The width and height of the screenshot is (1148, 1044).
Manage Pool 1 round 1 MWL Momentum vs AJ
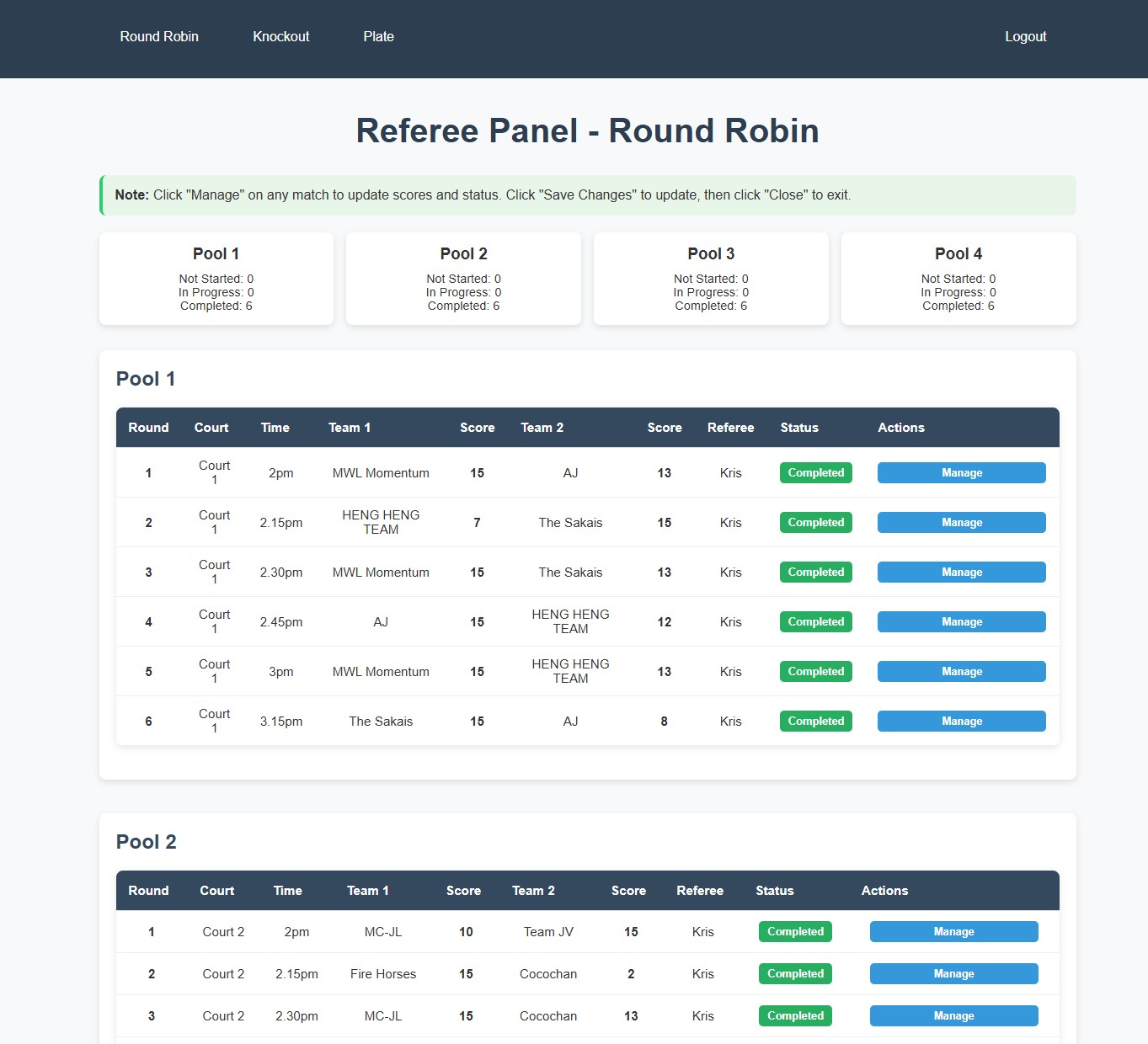(x=961, y=473)
